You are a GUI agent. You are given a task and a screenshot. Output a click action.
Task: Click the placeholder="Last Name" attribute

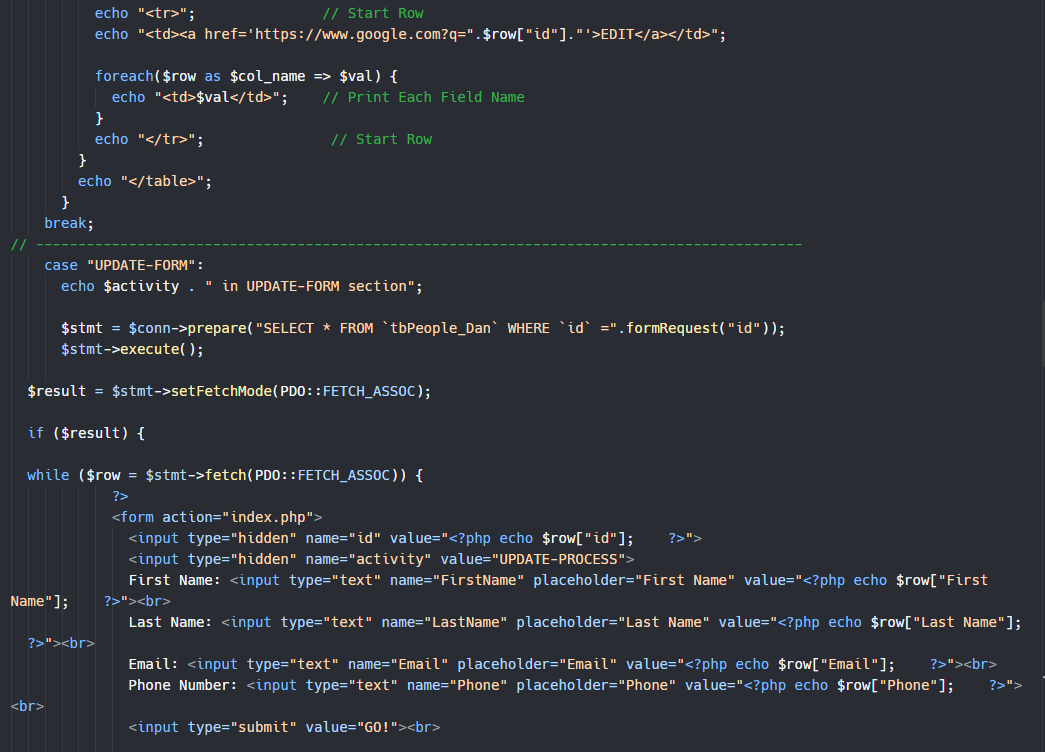(x=613, y=623)
